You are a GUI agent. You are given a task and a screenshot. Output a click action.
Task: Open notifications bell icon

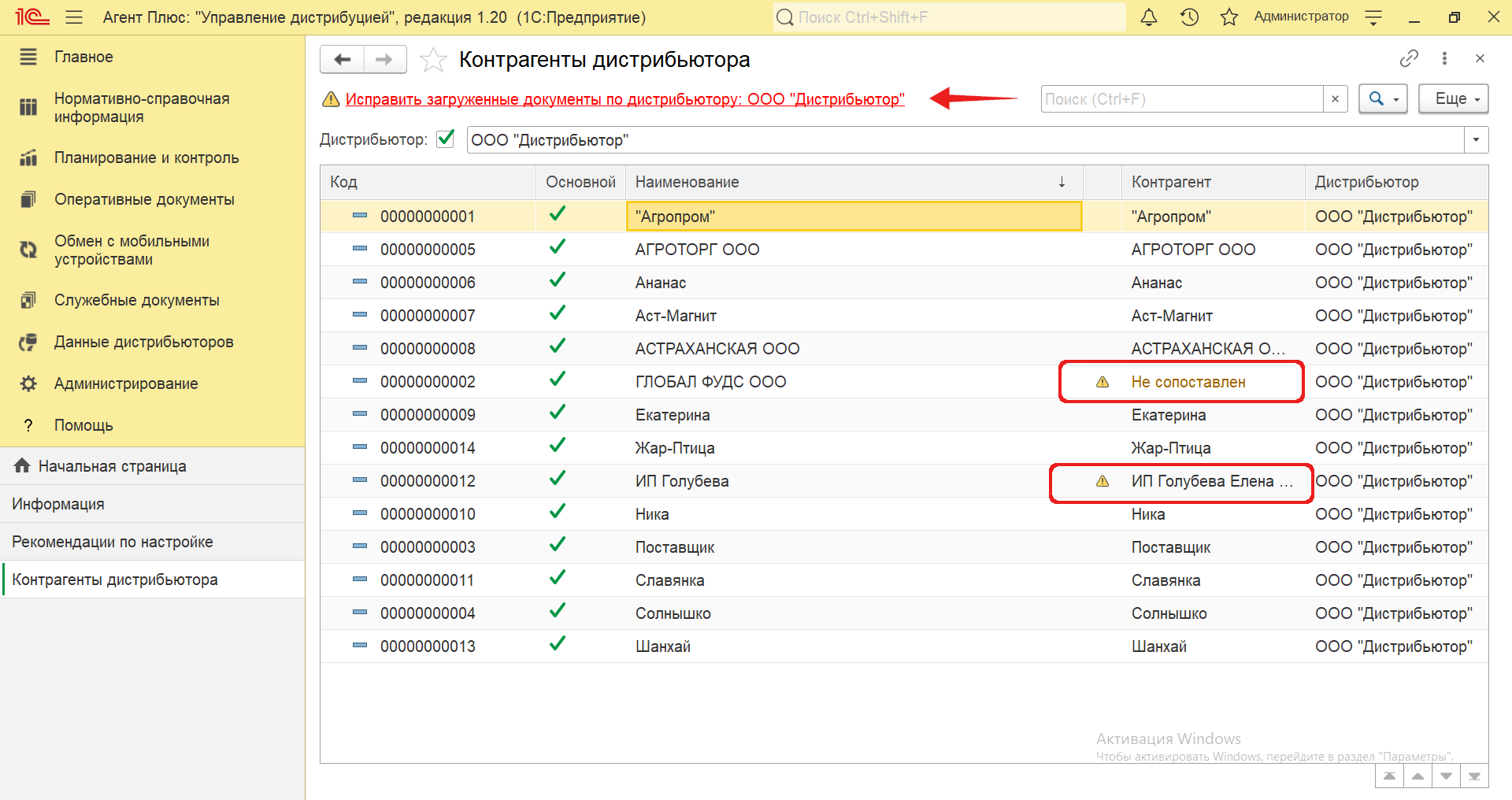click(x=1149, y=17)
